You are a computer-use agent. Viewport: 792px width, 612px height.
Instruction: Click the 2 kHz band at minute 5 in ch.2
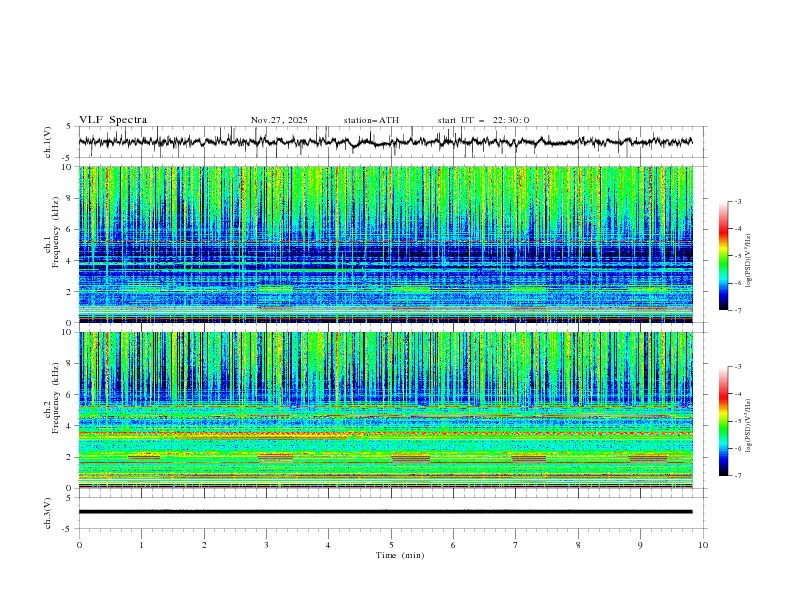click(411, 458)
